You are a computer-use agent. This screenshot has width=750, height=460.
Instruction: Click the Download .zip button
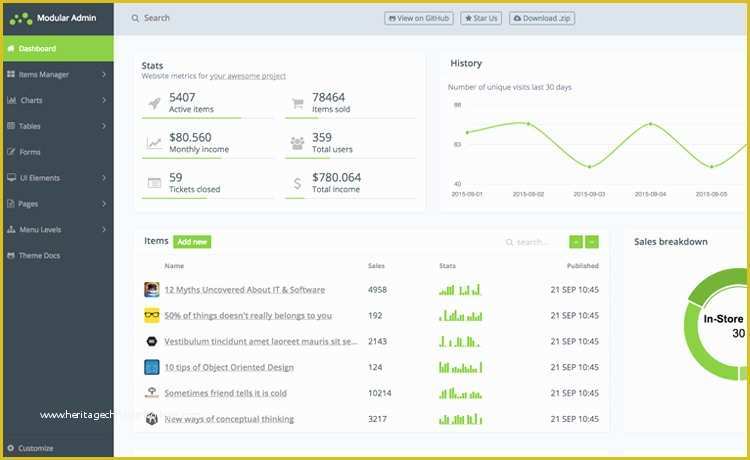pyautogui.click(x=542, y=18)
